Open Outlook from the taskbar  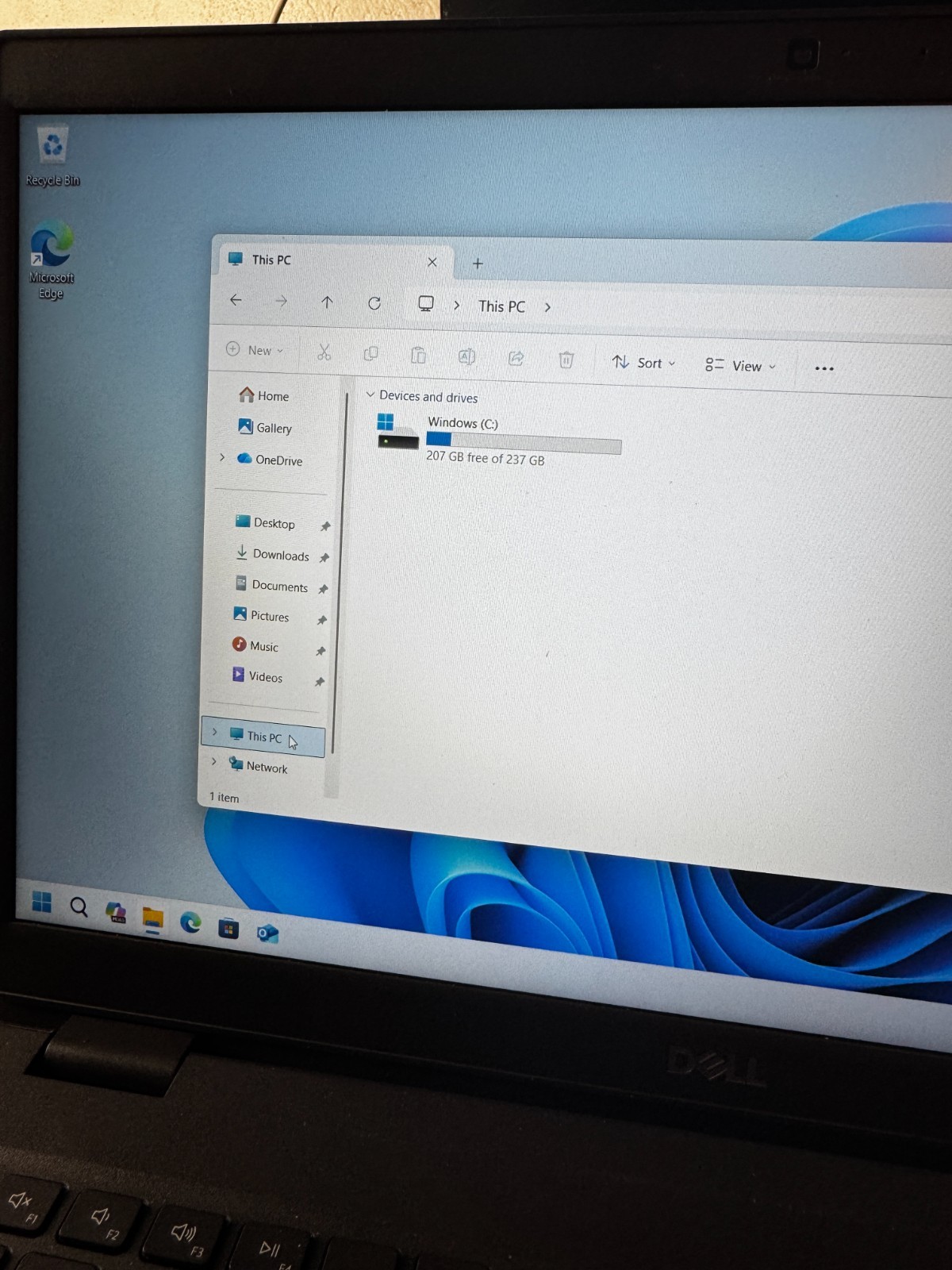pyautogui.click(x=267, y=933)
